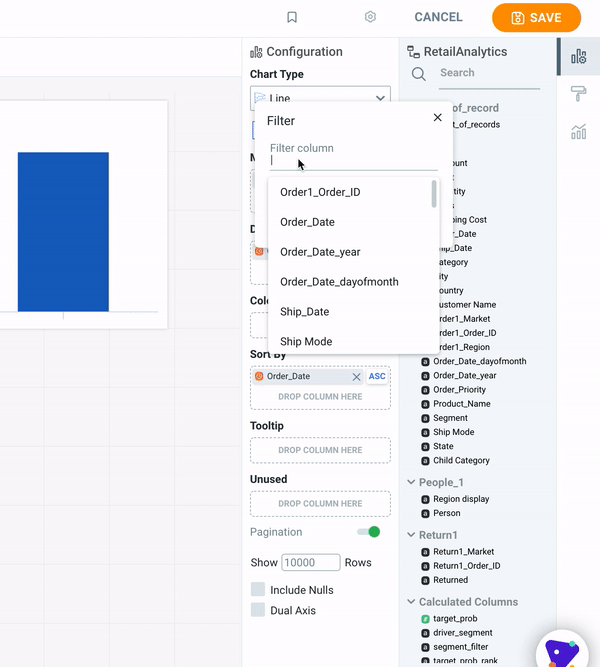Click type icon beside Segment
The image size is (600, 667).
(x=425, y=418)
